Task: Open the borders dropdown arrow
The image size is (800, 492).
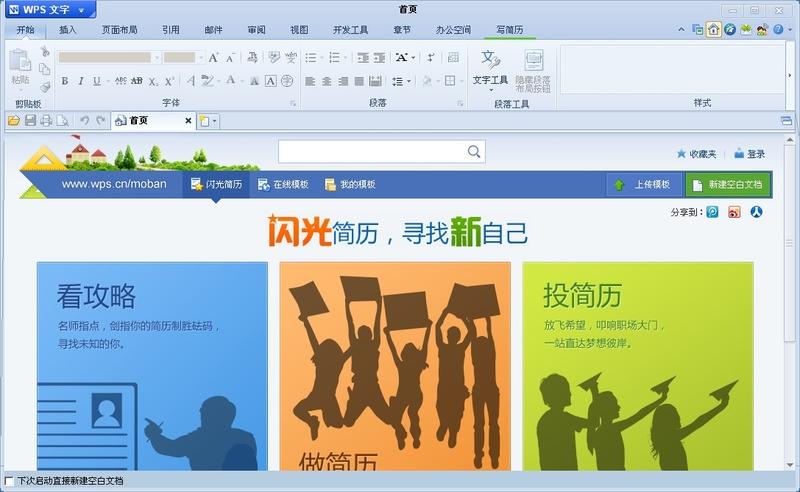Action: click(461, 81)
